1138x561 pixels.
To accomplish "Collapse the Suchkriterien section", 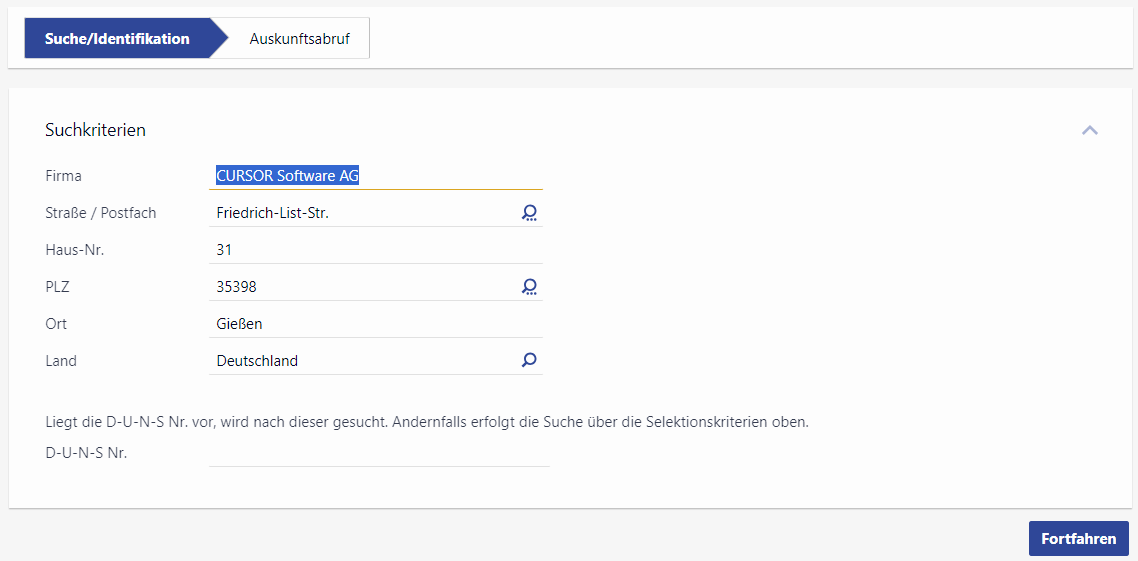I will [1089, 130].
